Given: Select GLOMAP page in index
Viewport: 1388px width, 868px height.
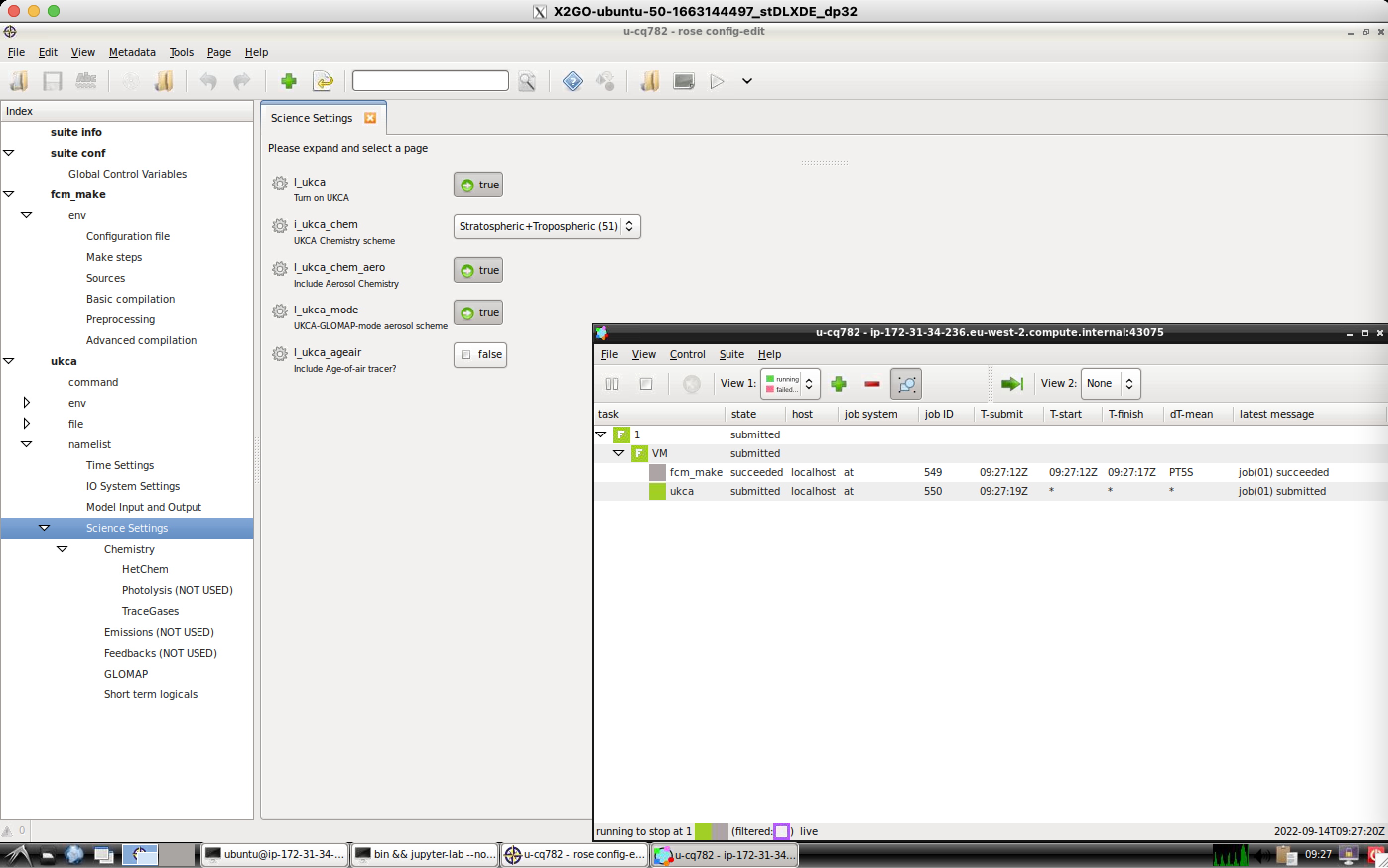Looking at the screenshot, I should click(x=126, y=674).
